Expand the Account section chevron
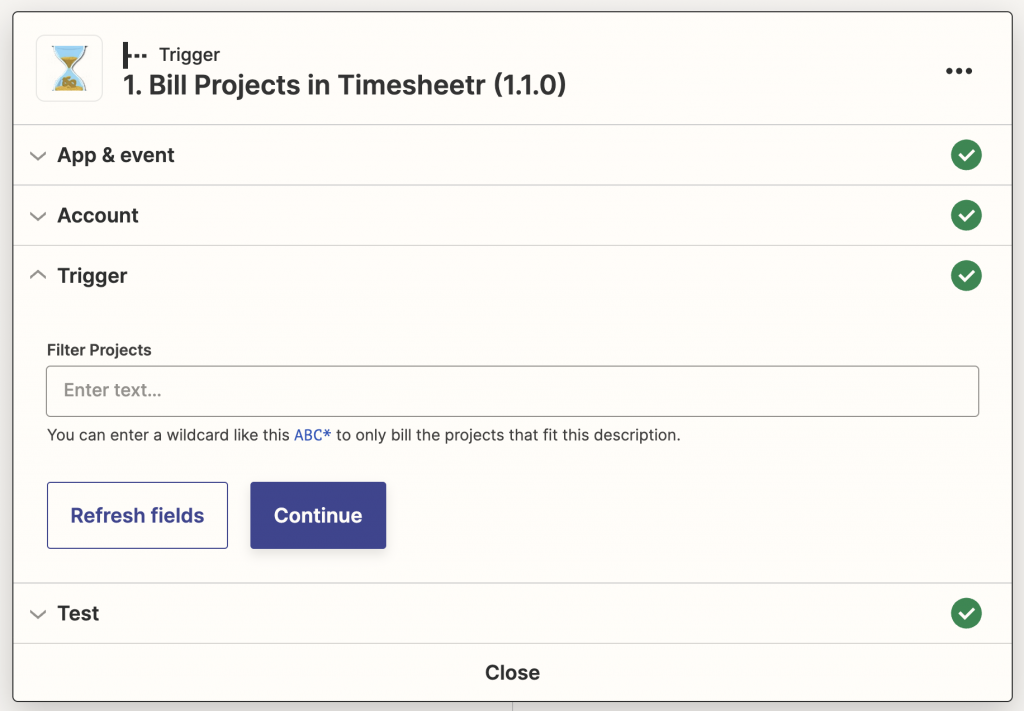The height and width of the screenshot is (711, 1024). pos(39,216)
